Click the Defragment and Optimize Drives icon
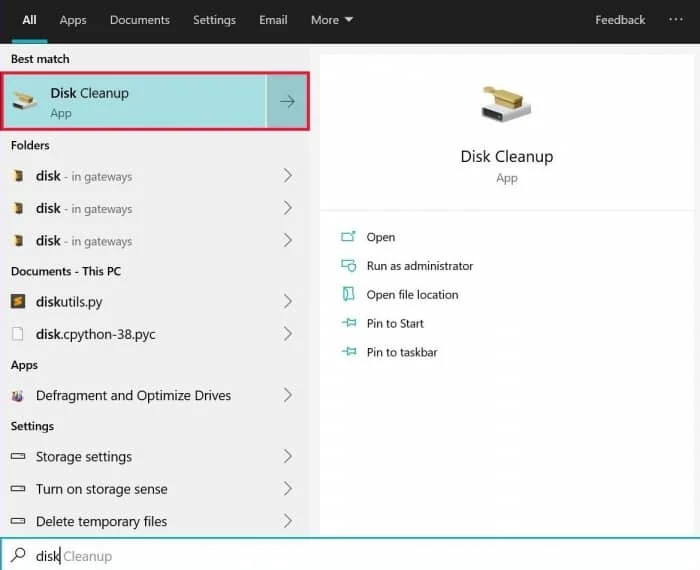 [17, 395]
